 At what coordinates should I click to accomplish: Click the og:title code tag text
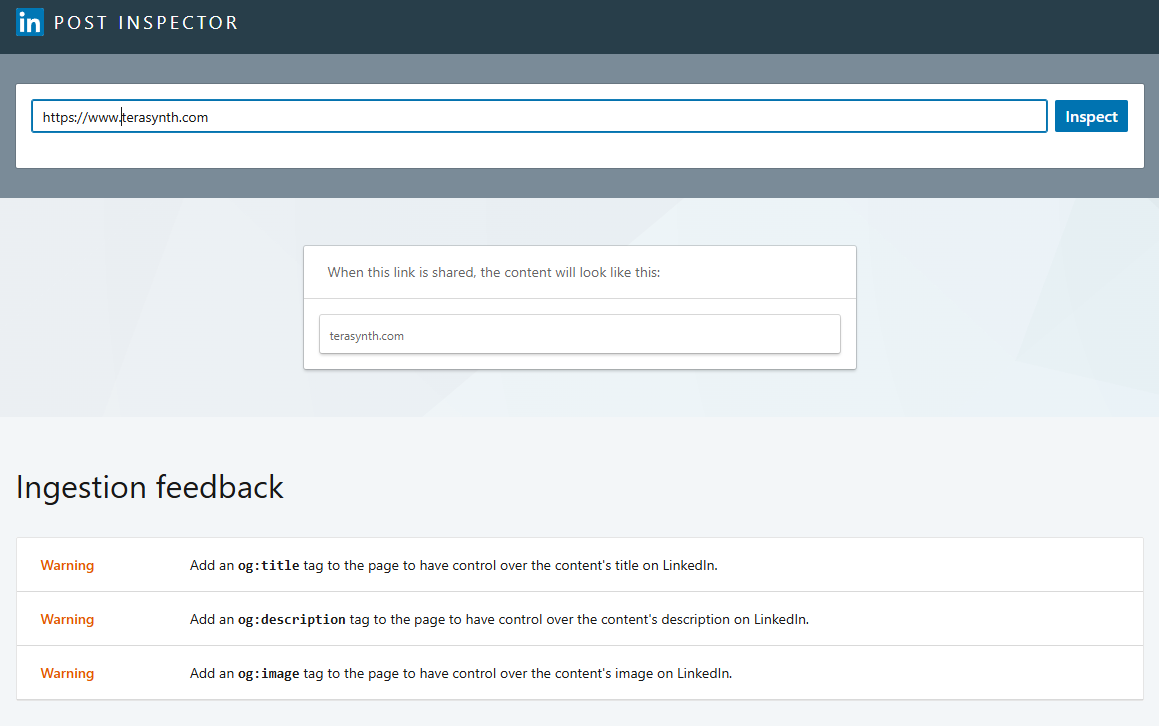point(268,565)
